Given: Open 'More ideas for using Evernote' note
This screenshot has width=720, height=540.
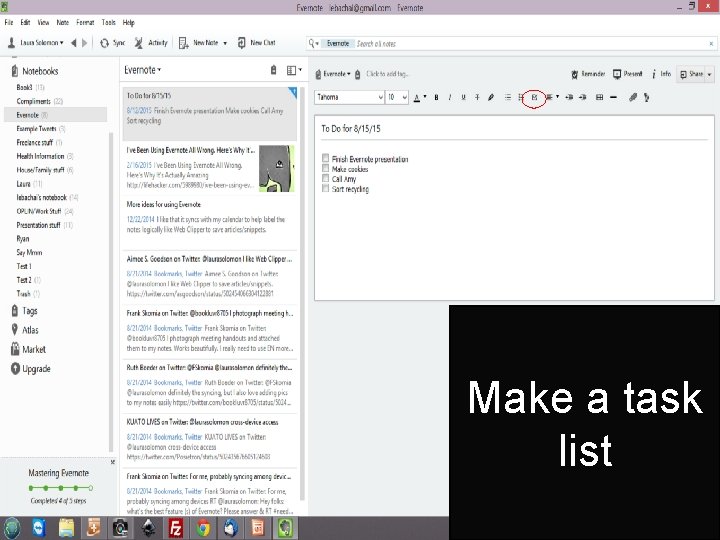Looking at the screenshot, I should click(210, 222).
